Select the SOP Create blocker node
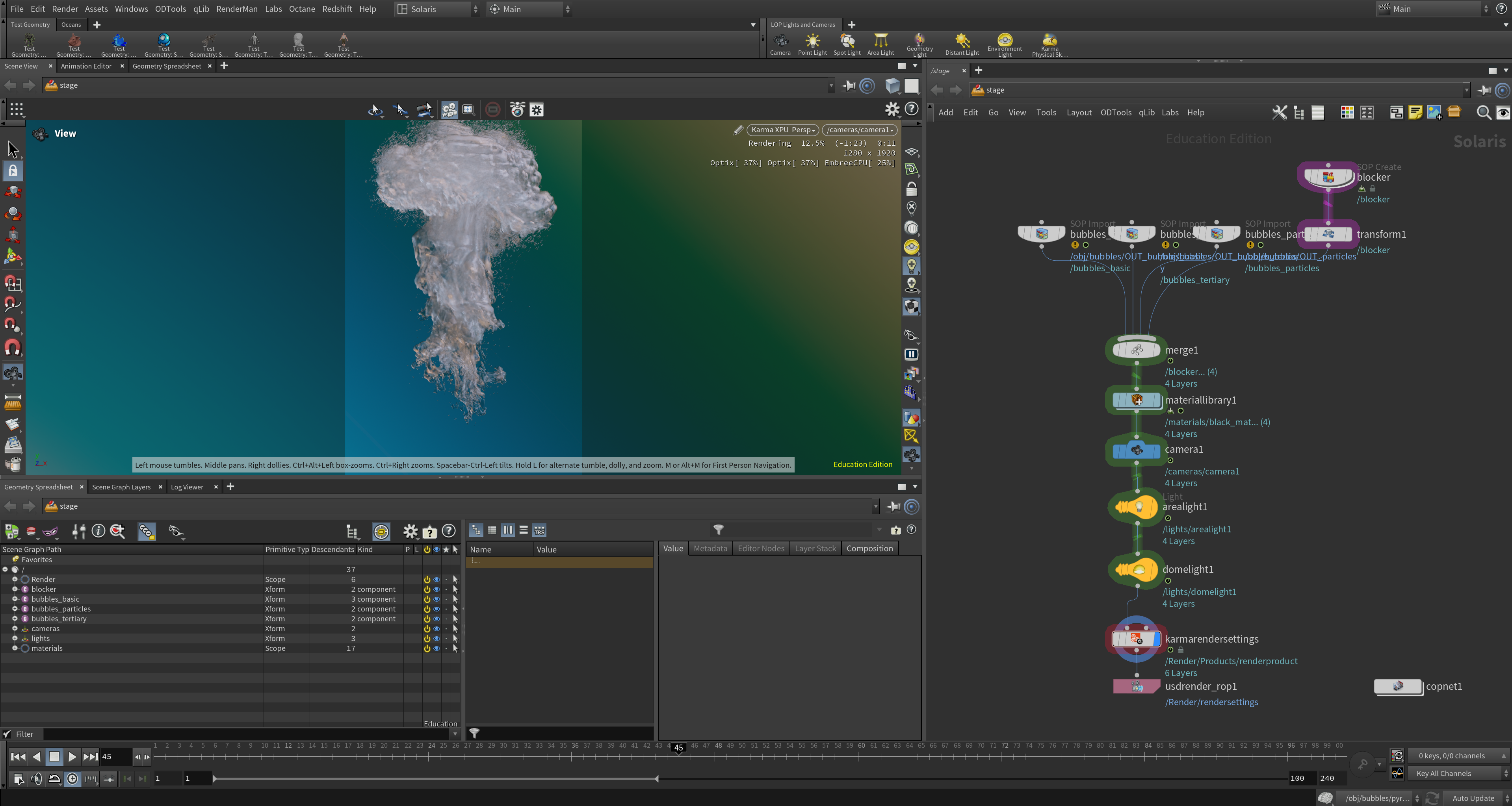 1328,176
